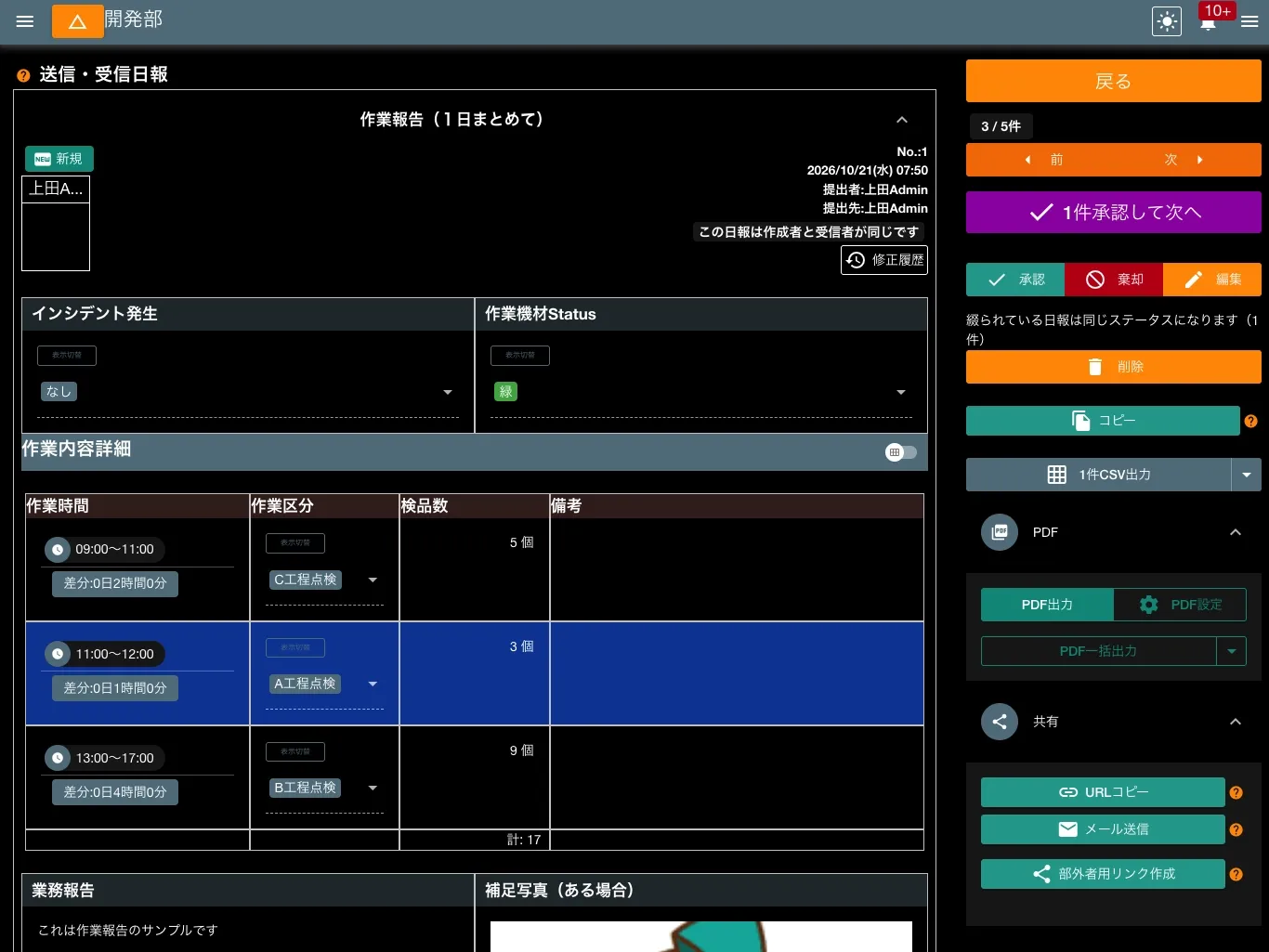The image size is (1269, 952).
Task: Switch to the PDF出力 tab
Action: pos(1047,605)
